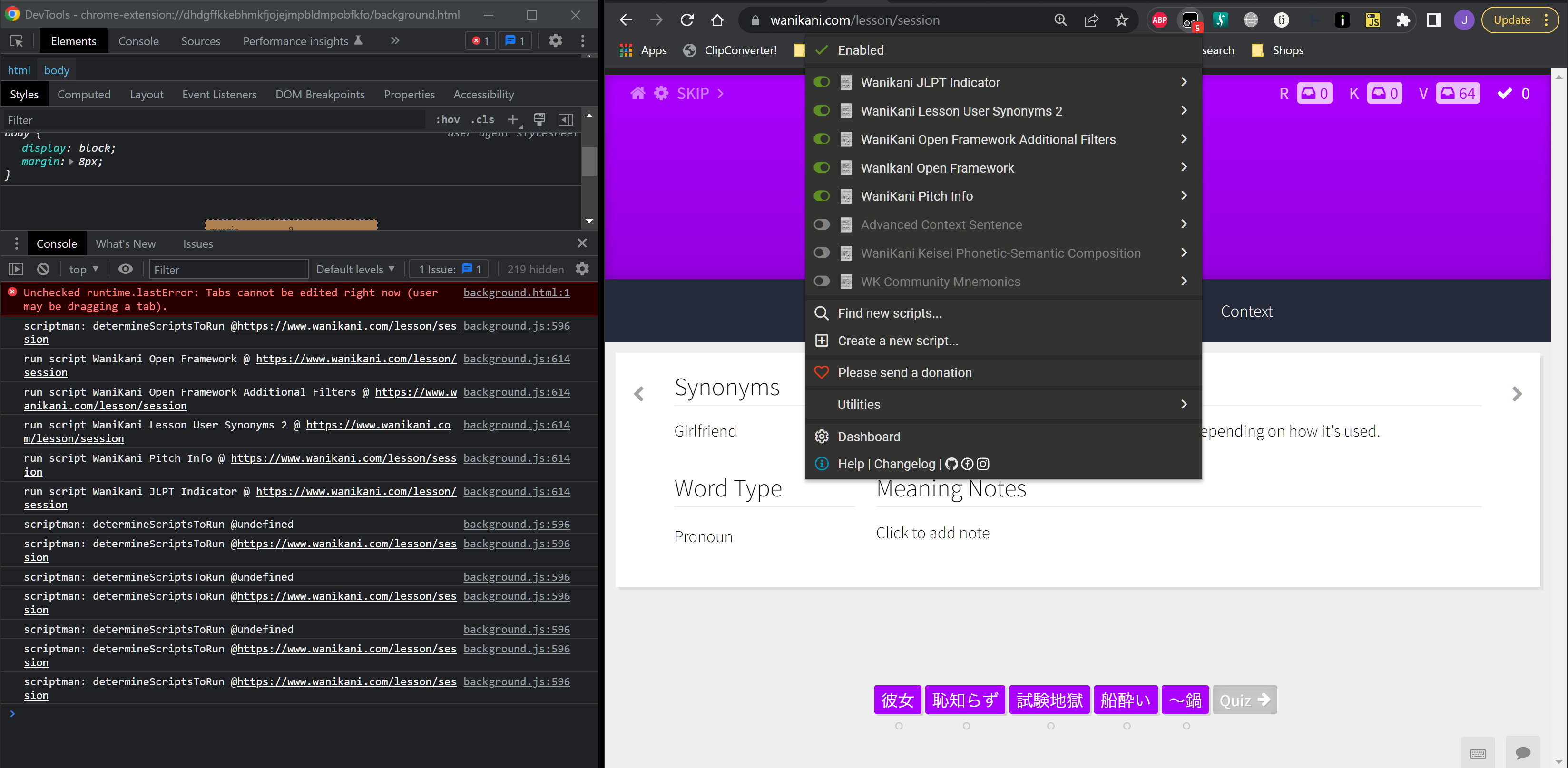1568x768 pixels.
Task: Click the blue issues count badge
Action: pos(515,41)
